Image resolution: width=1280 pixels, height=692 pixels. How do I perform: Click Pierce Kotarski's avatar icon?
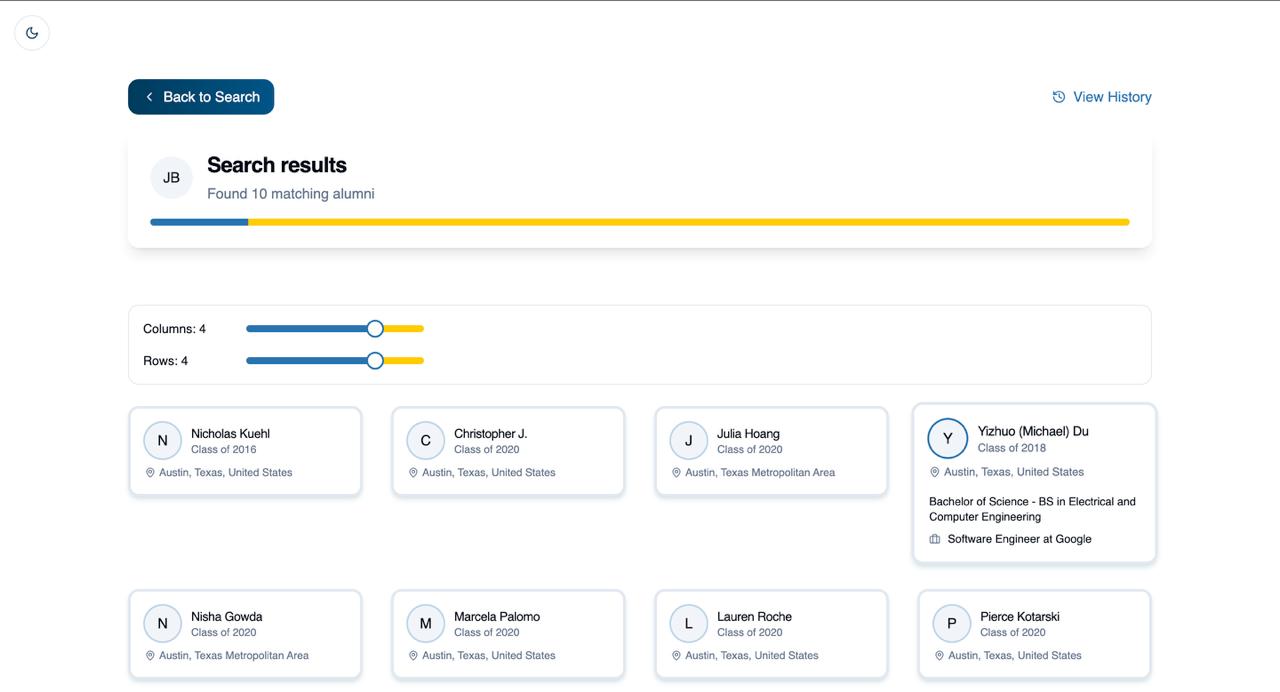click(x=951, y=624)
